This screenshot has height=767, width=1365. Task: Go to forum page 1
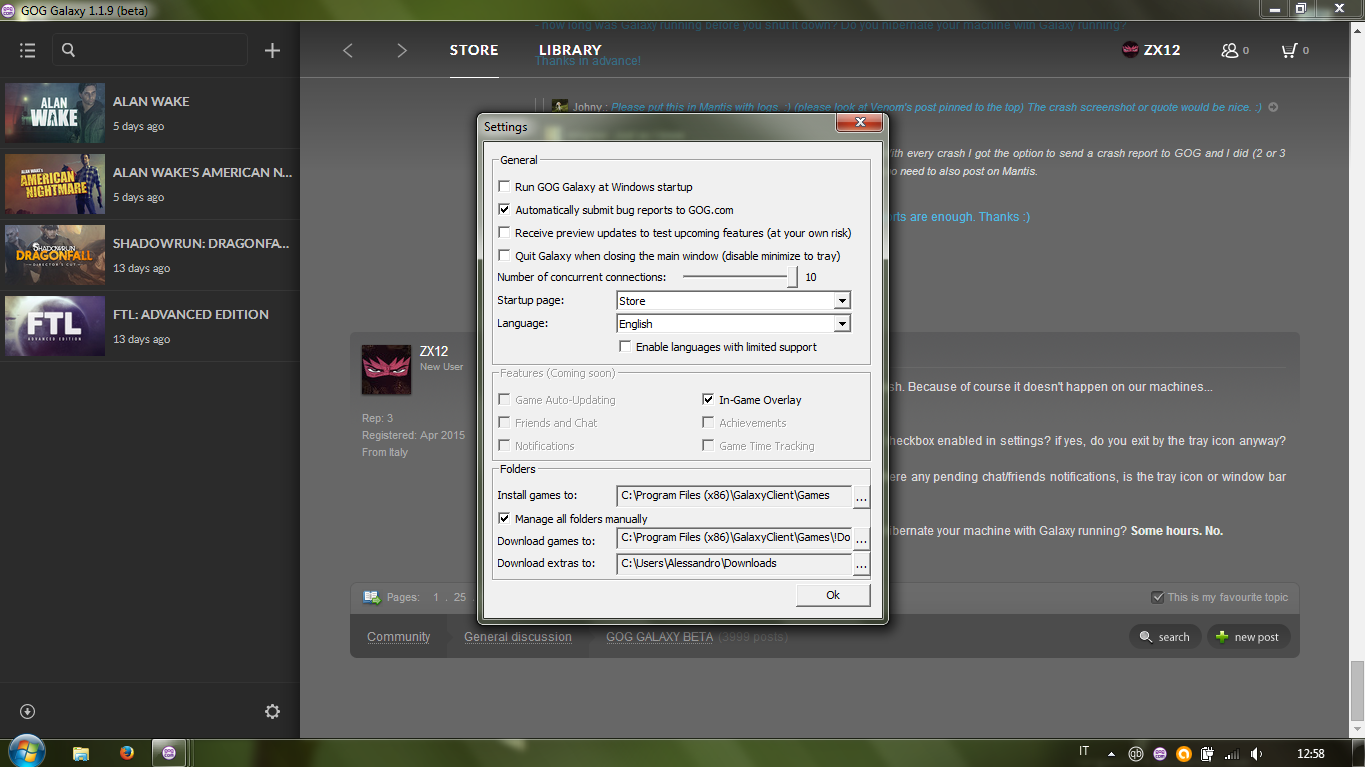[x=436, y=597]
